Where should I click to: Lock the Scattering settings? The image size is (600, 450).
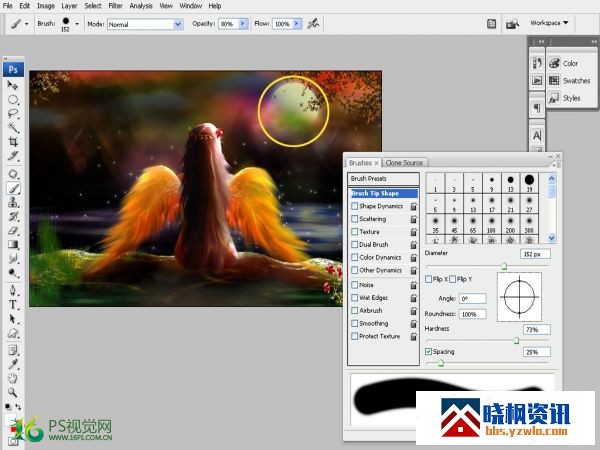click(414, 219)
